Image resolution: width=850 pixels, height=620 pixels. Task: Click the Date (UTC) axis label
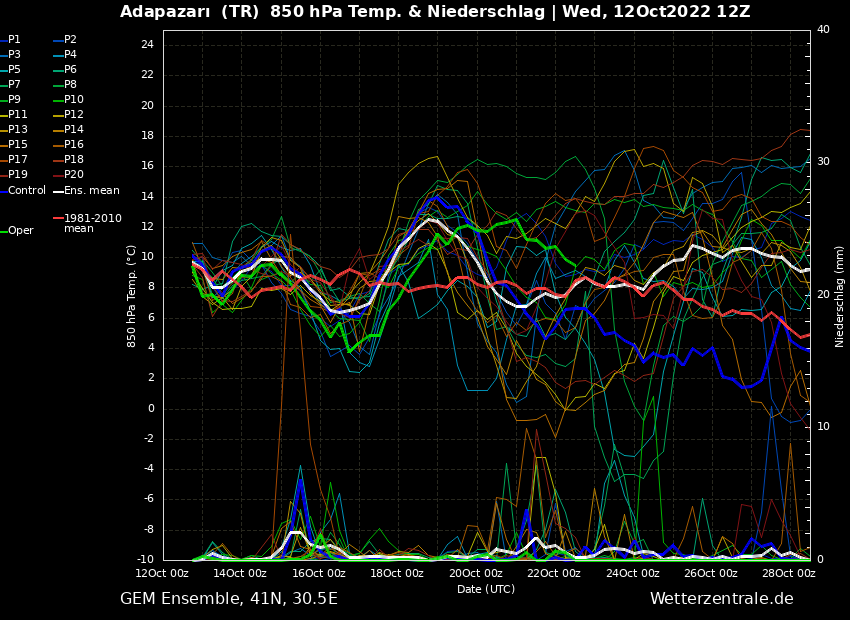tap(486, 589)
